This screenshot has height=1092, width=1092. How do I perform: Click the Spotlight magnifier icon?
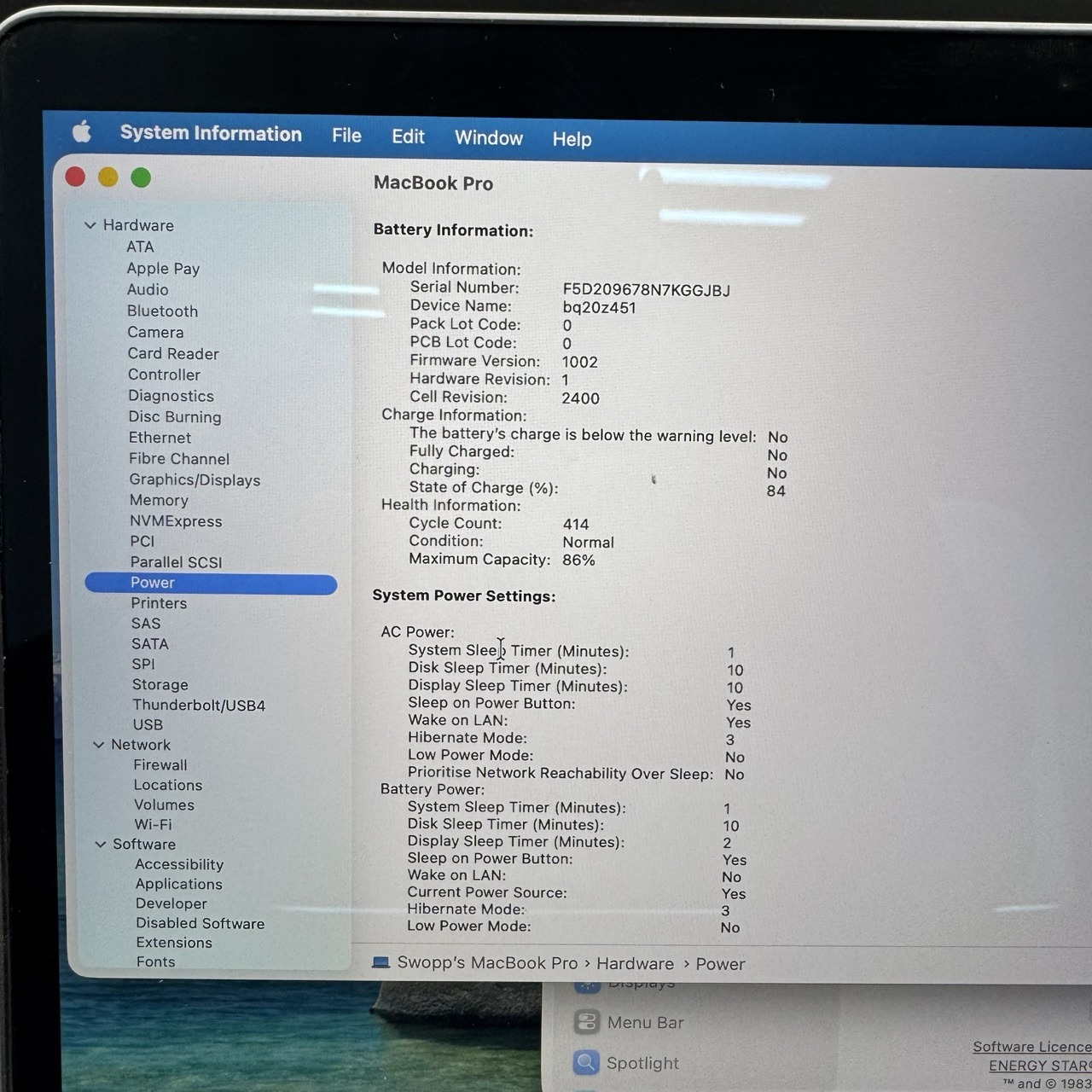click(x=586, y=1062)
